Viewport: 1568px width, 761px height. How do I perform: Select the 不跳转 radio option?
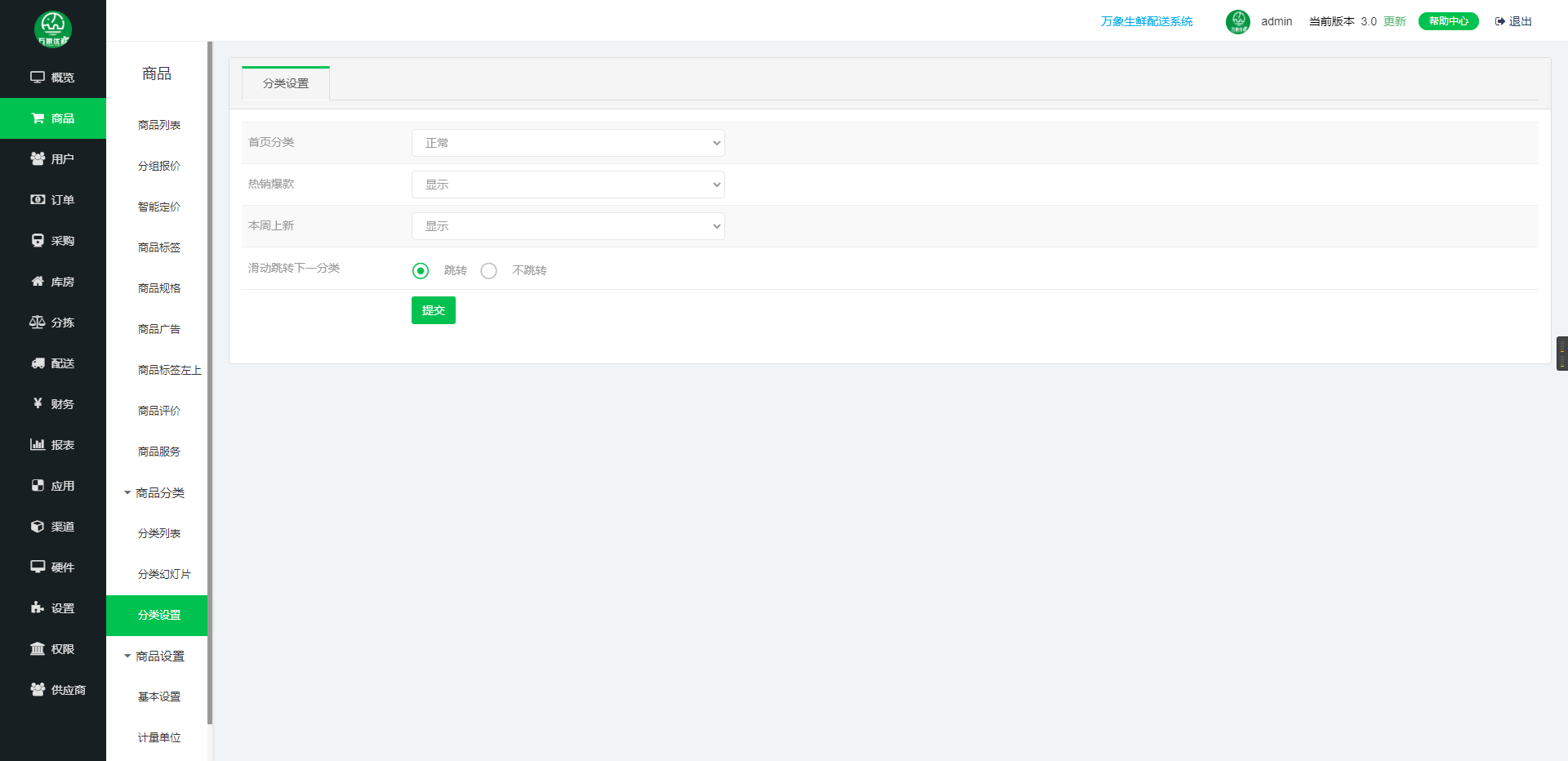(488, 270)
